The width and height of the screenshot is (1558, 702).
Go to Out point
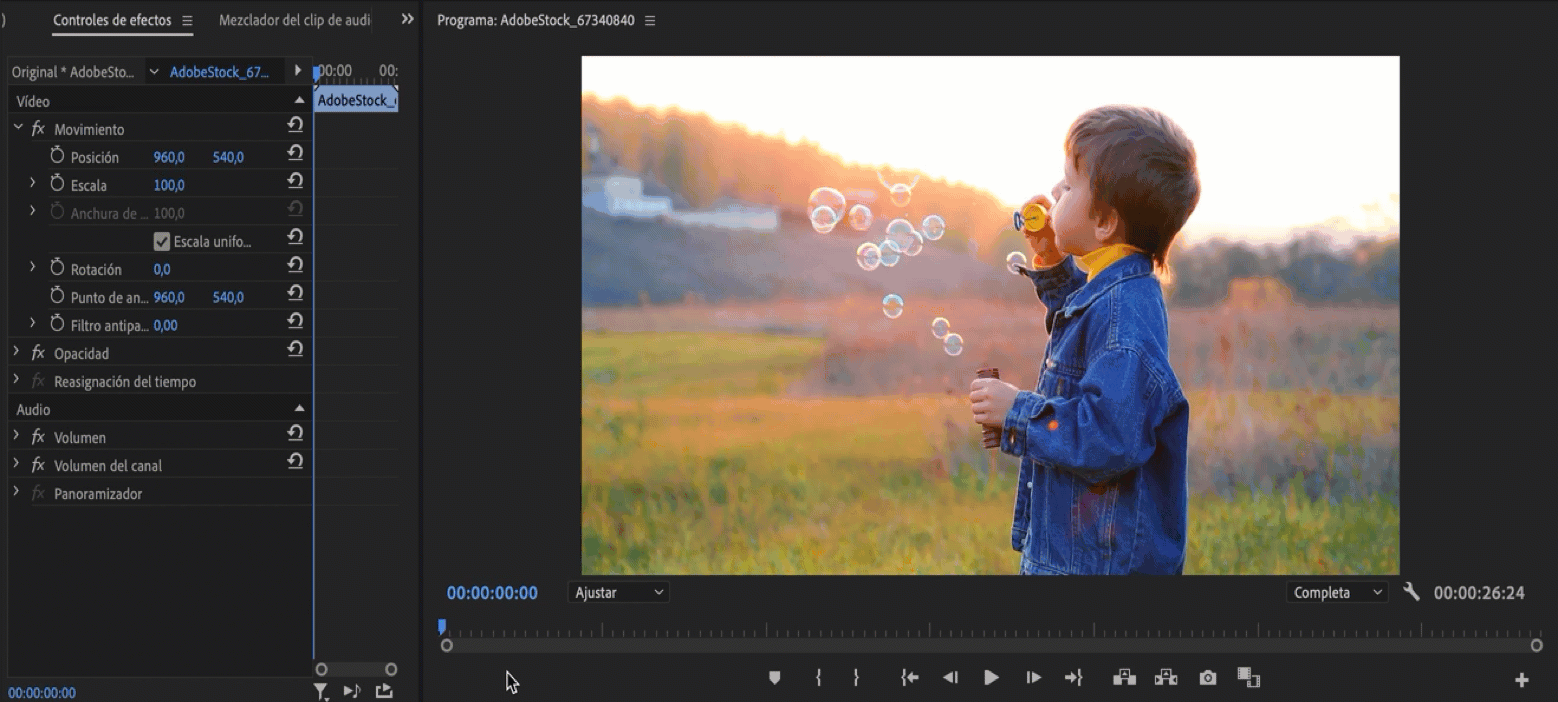[1073, 678]
